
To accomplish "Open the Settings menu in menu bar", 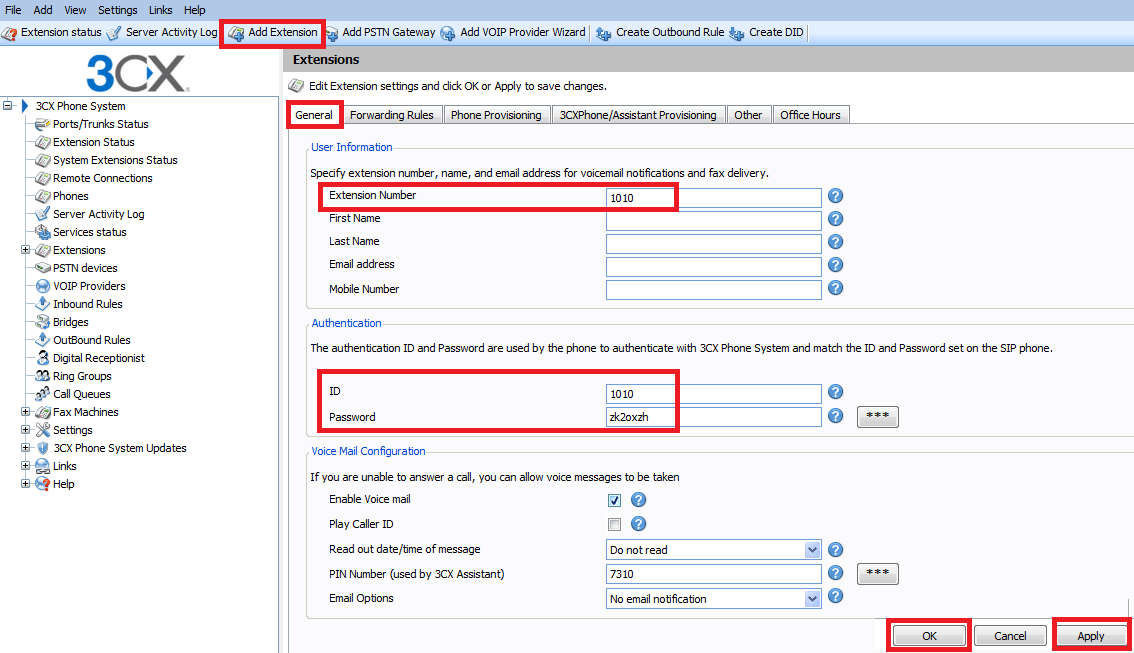I will pos(117,10).
